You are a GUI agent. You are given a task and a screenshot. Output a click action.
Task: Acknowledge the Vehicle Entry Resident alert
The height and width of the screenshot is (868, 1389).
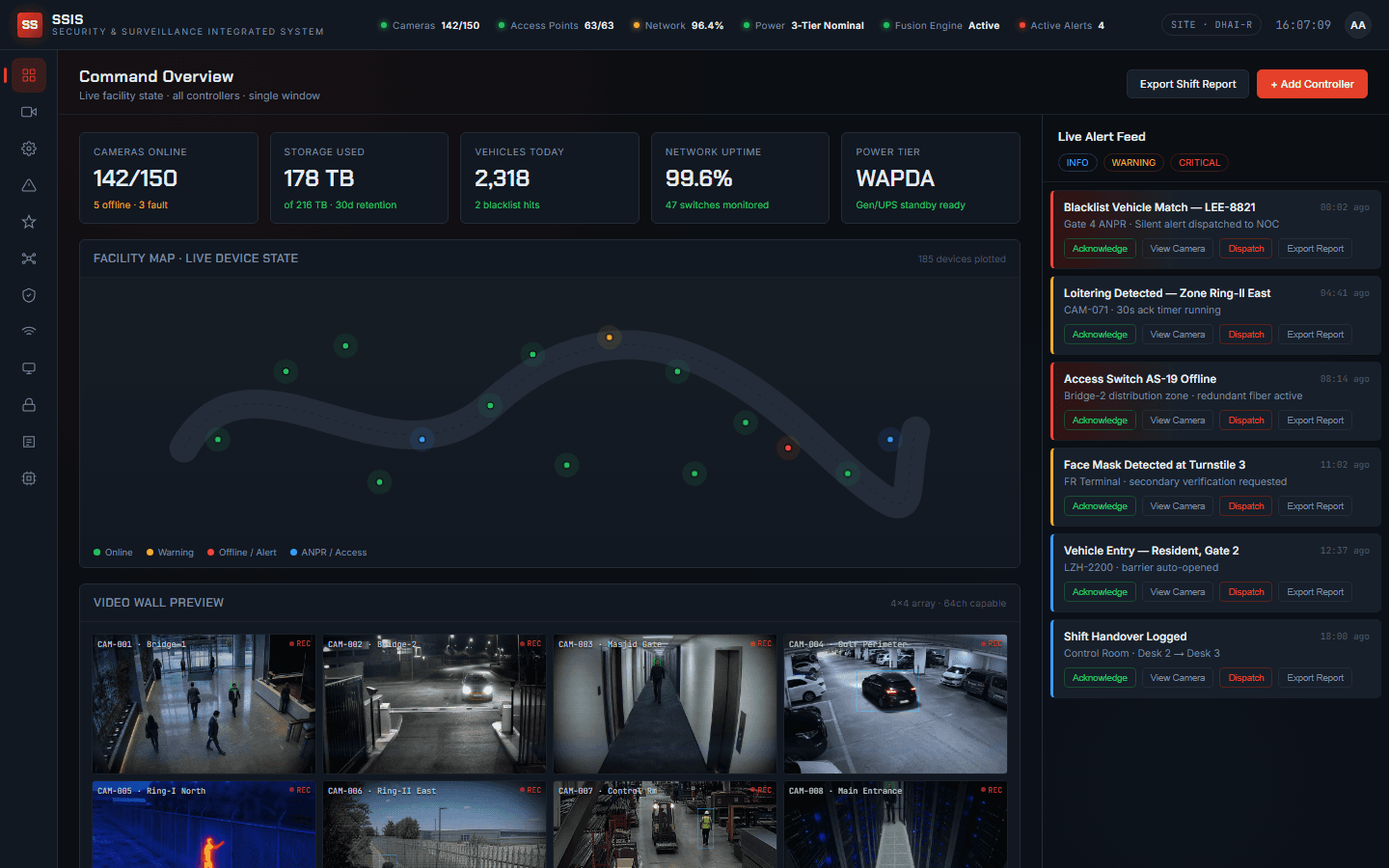(x=1100, y=592)
